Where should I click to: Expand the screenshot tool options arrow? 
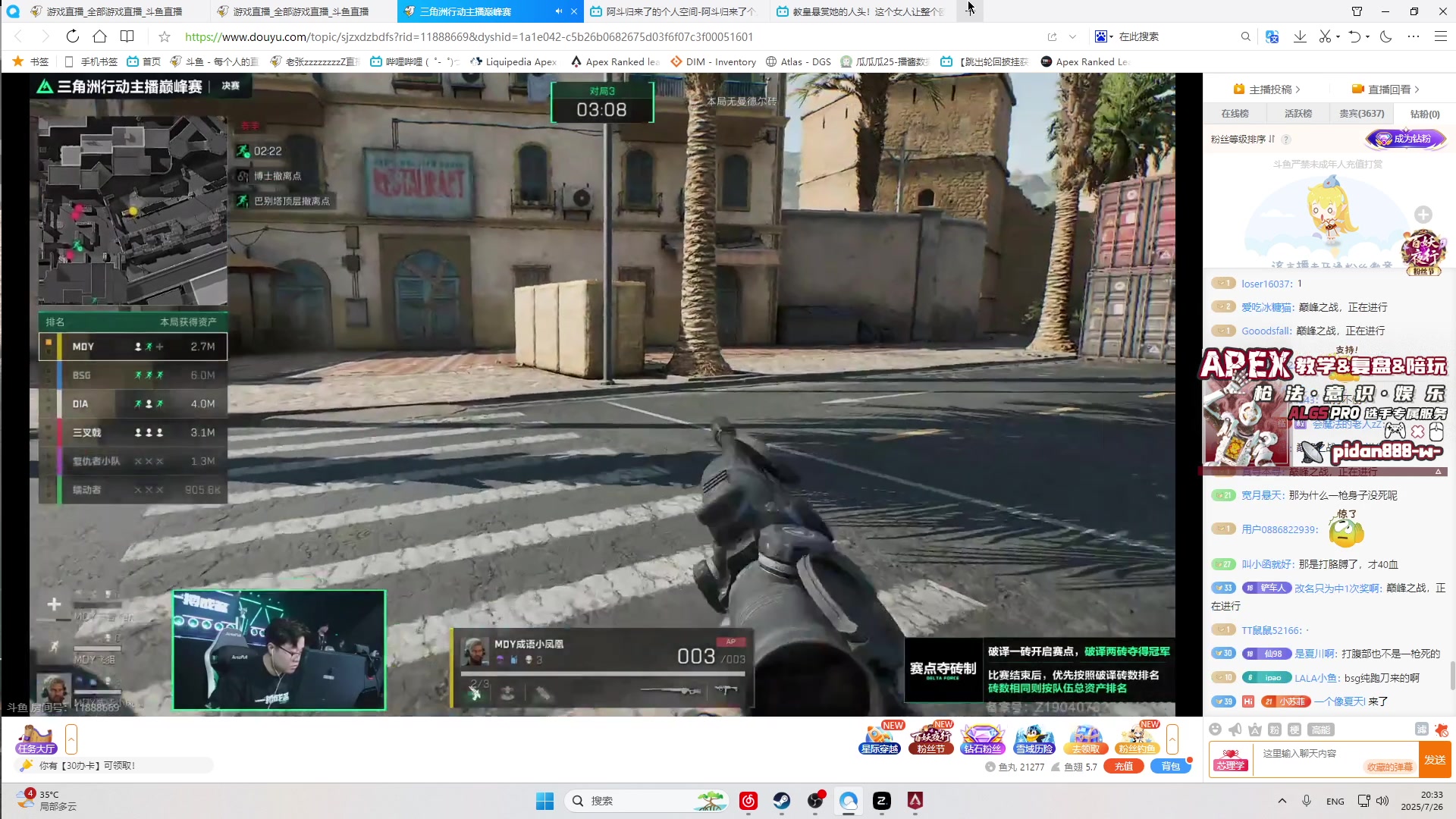[x=1338, y=36]
